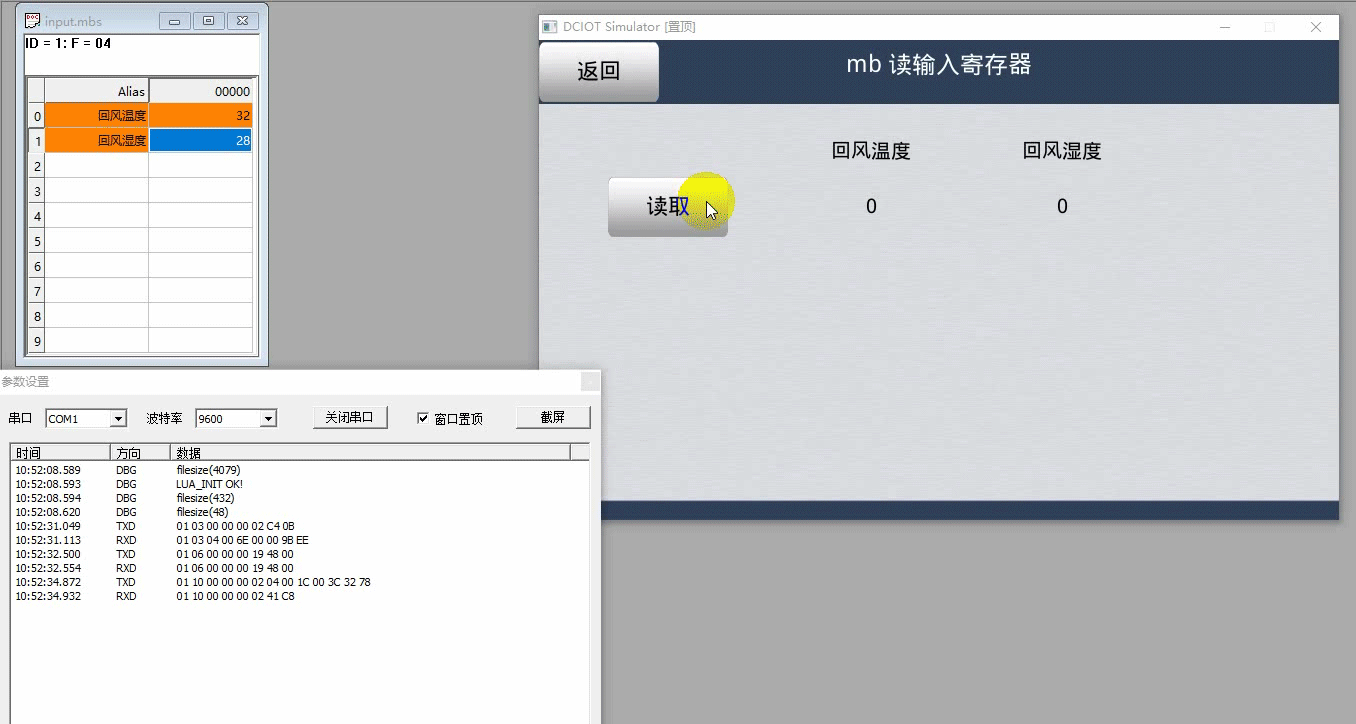Click the 0 value under the 回风温度 label
This screenshot has width=1356, height=724.
pos(871,206)
